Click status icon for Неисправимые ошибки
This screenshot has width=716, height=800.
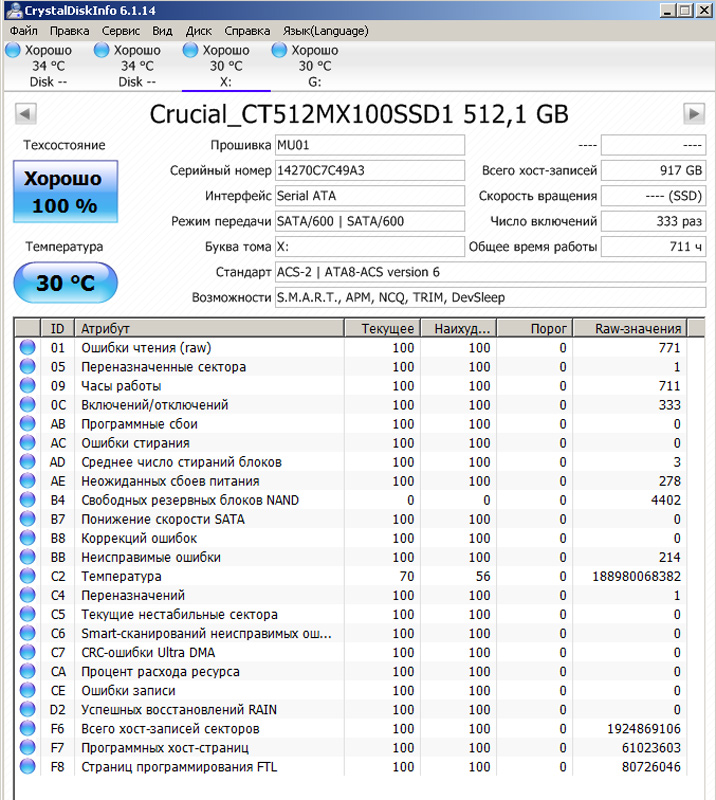point(28,557)
